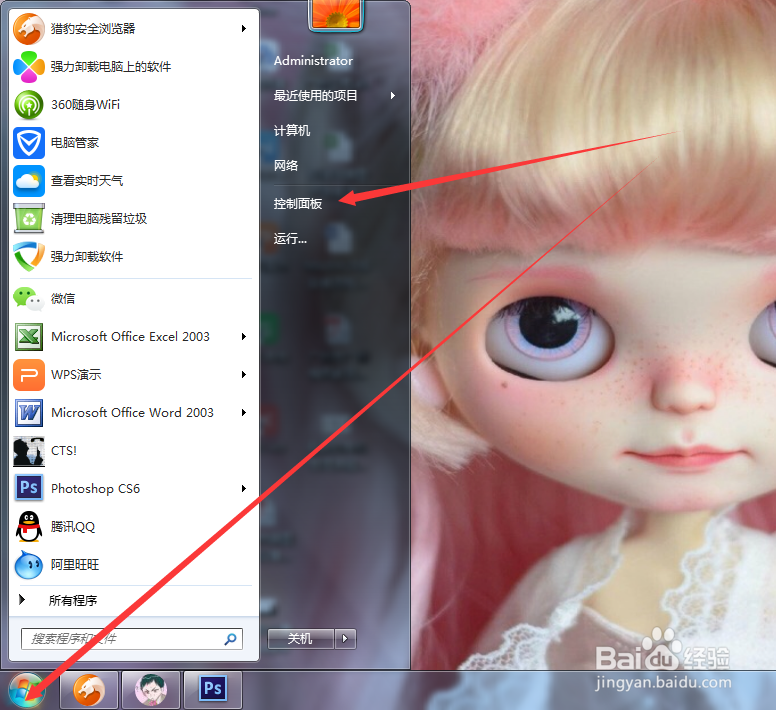Launch the CTS! program icon
Screen dimensions: 776x710
coord(29,451)
